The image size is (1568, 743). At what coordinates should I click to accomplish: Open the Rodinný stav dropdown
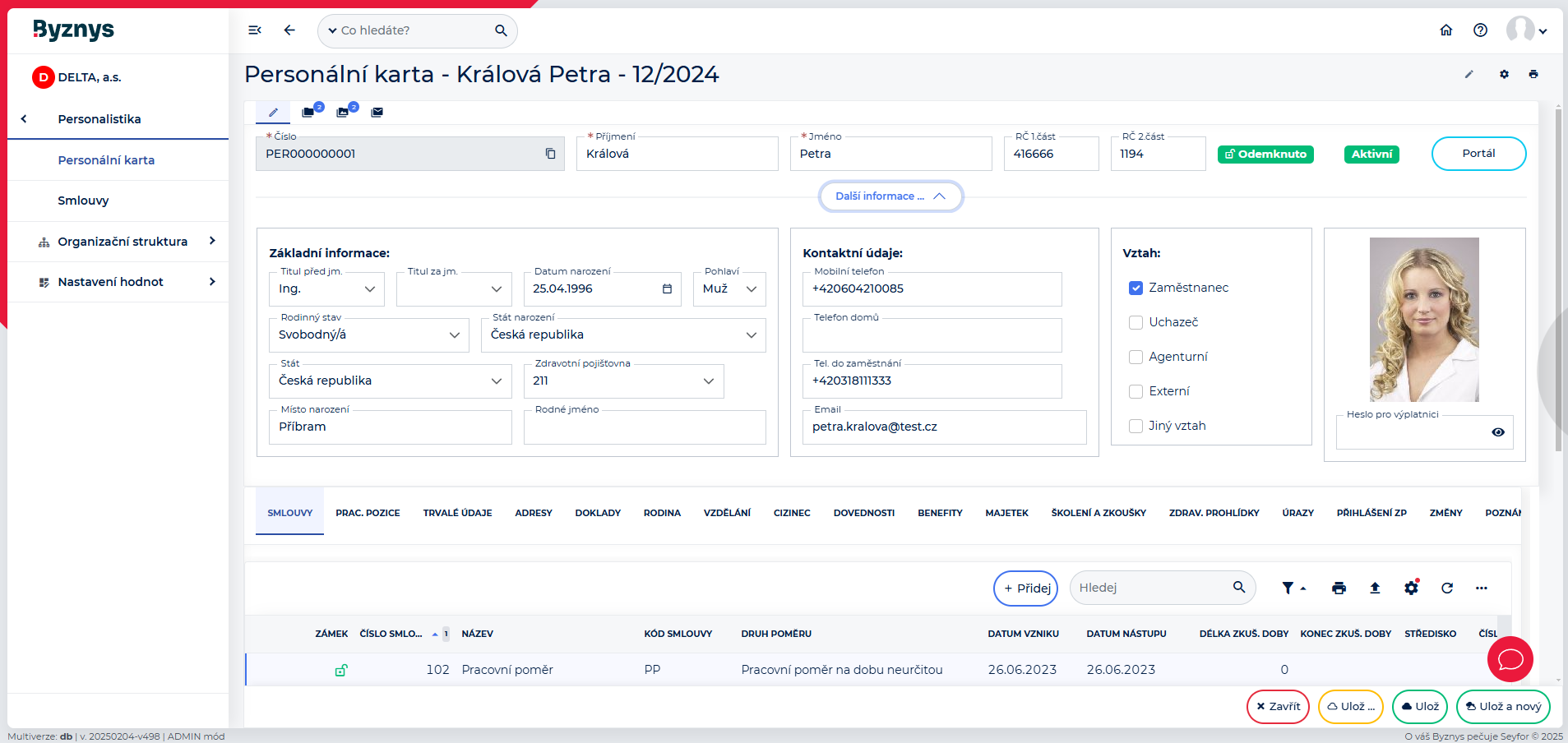pos(368,335)
